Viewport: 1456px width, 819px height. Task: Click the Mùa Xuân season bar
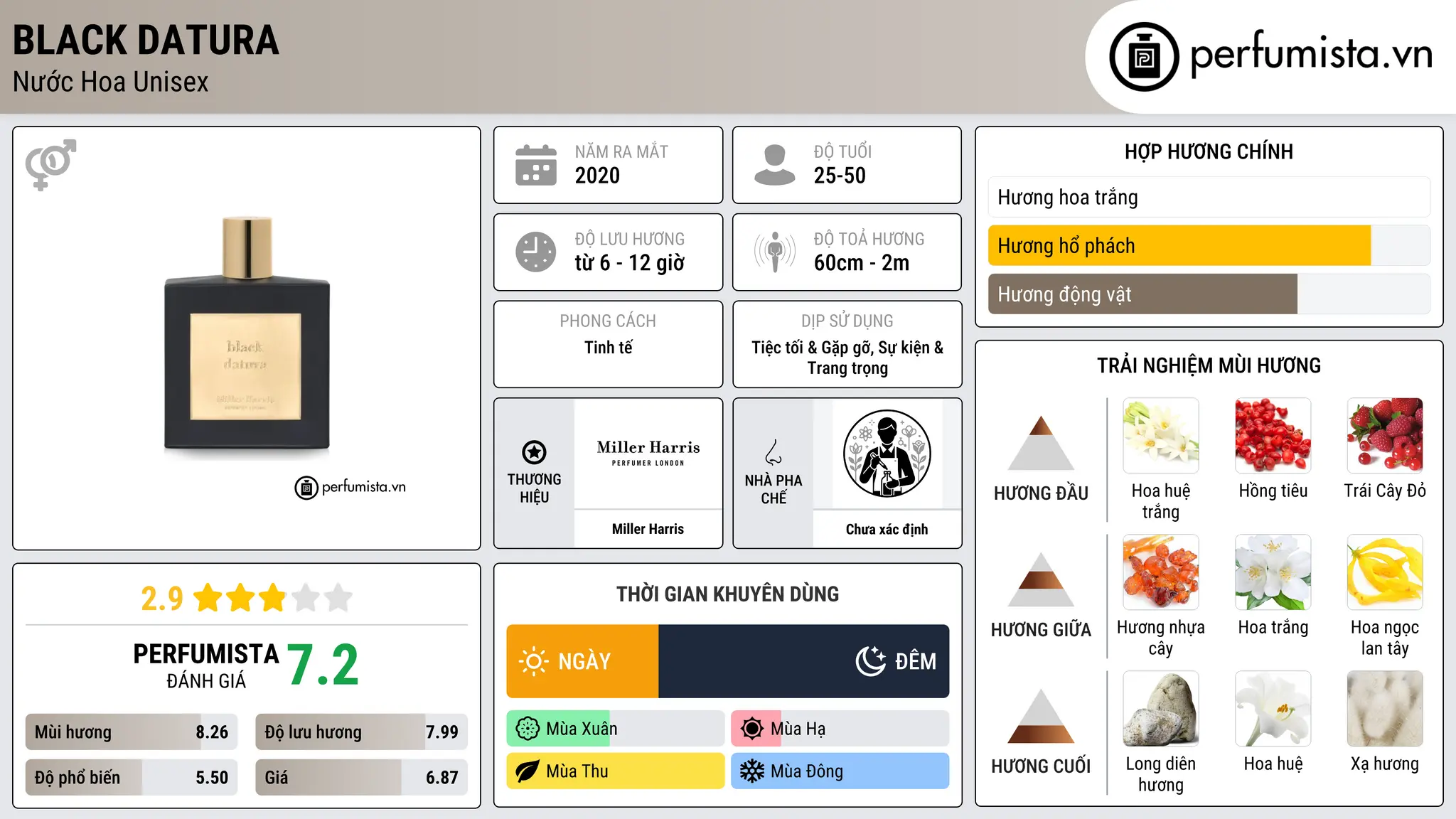615,729
